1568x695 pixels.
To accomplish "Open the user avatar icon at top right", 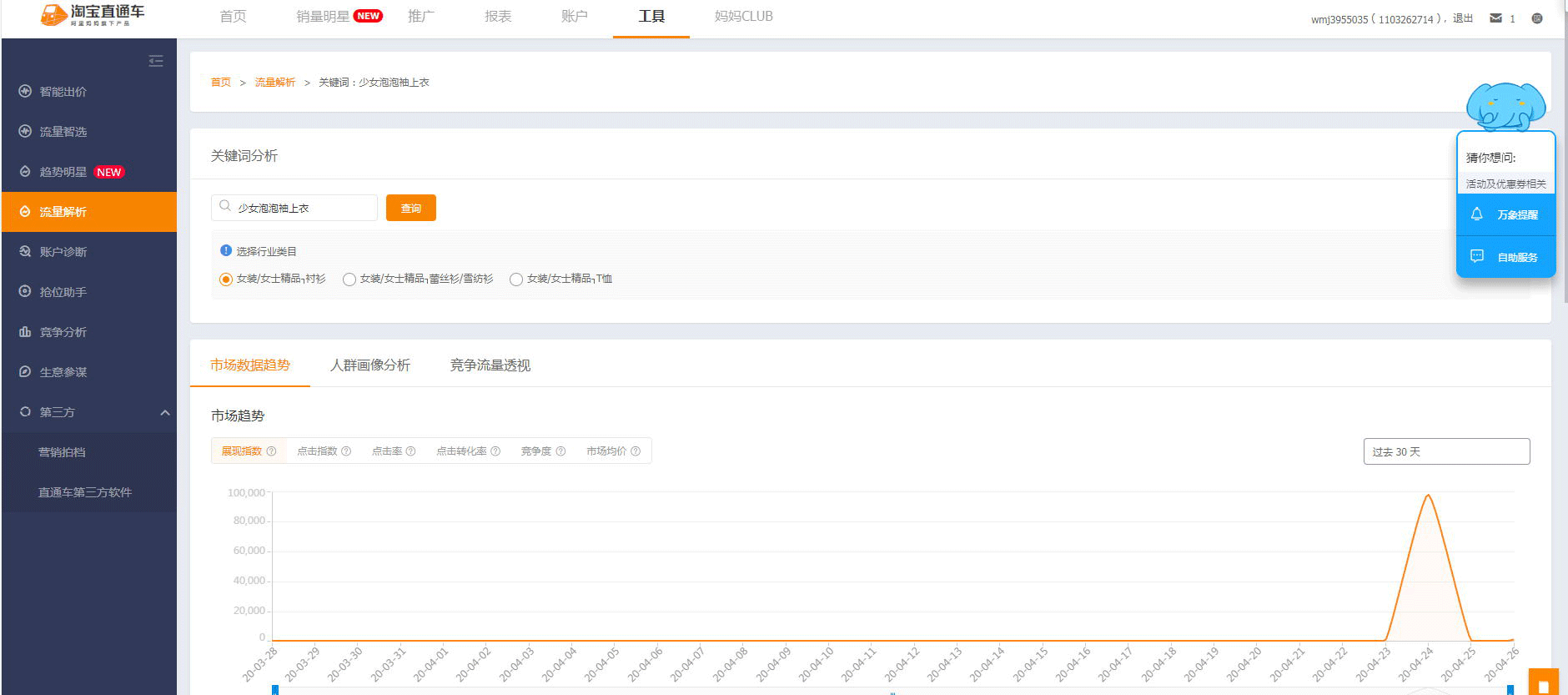I will tap(1537, 18).
